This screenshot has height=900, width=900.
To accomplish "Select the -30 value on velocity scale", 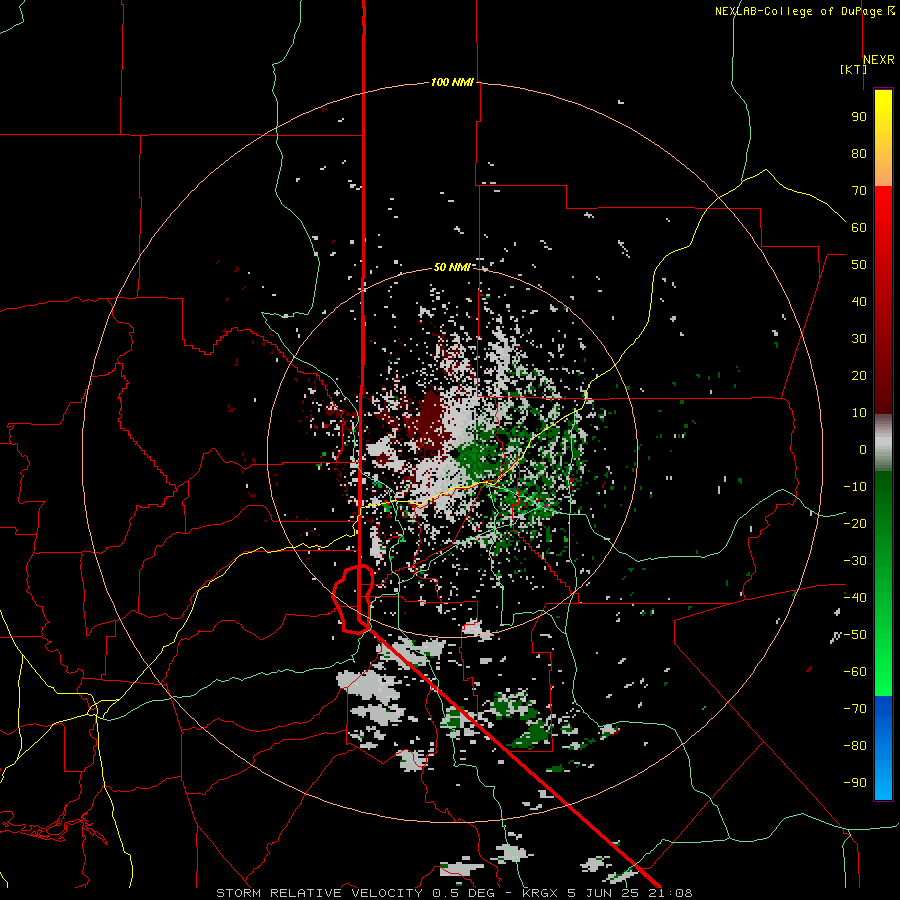I will [x=855, y=561].
